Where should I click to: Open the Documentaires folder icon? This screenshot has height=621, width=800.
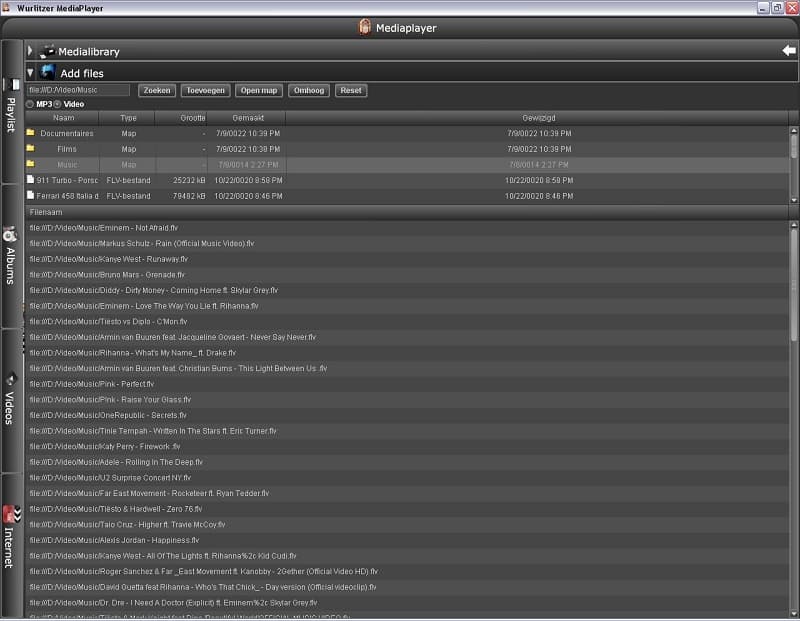click(30, 133)
